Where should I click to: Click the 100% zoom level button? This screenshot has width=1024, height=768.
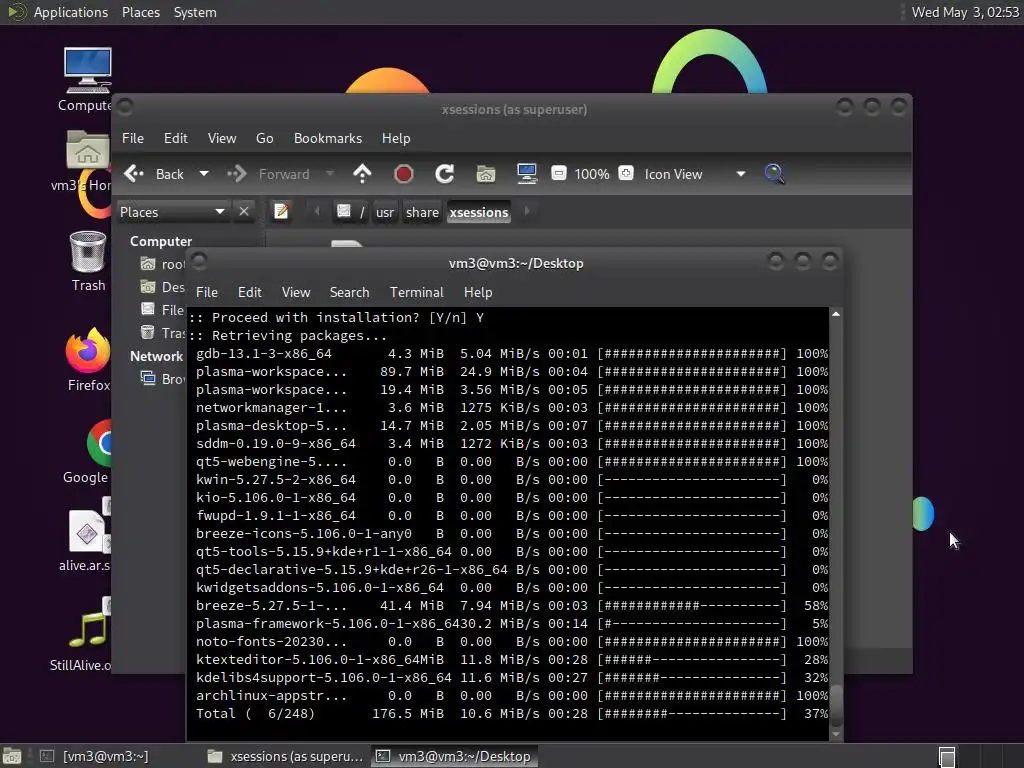point(592,174)
